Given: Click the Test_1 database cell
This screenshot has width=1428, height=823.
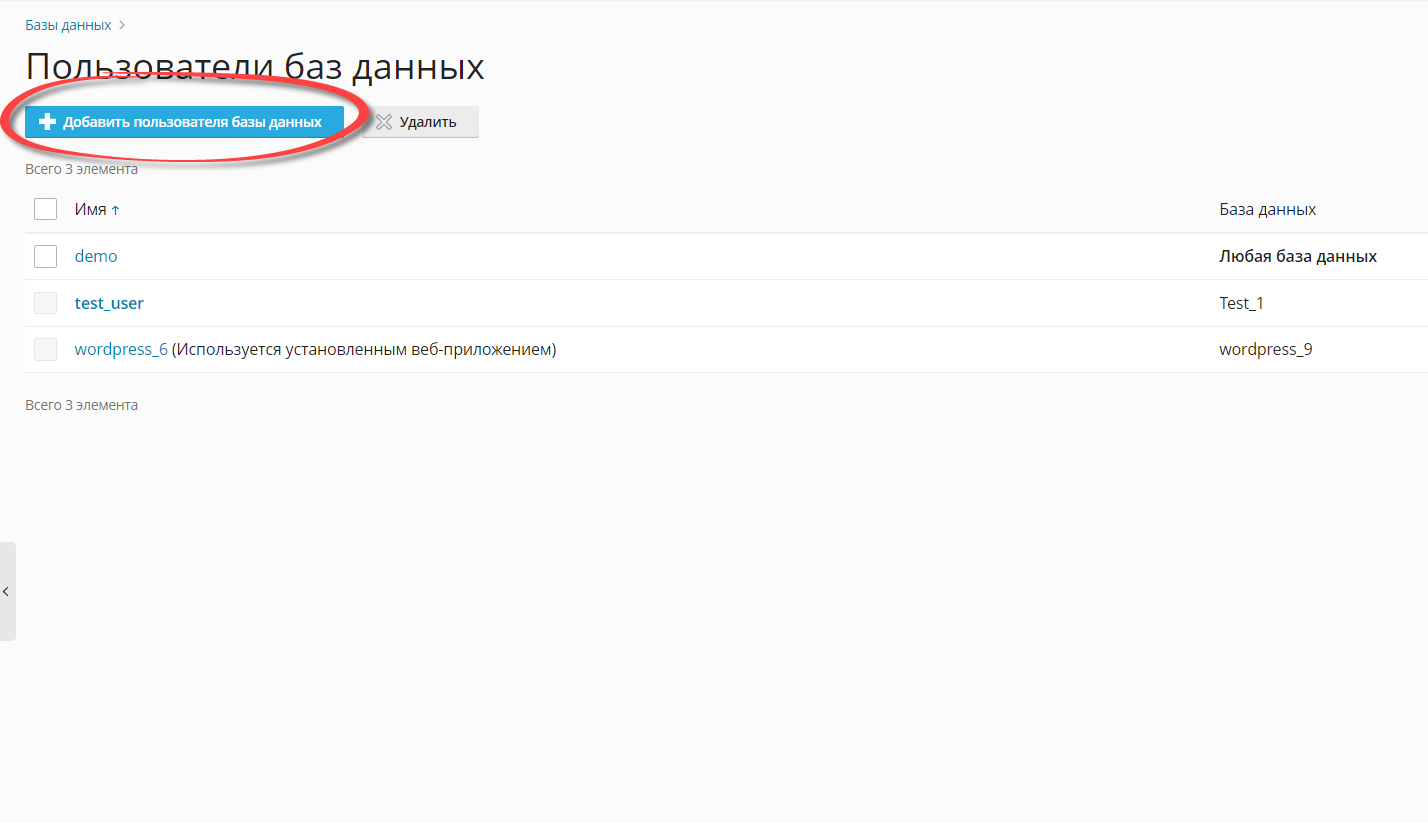Looking at the screenshot, I should [1241, 303].
